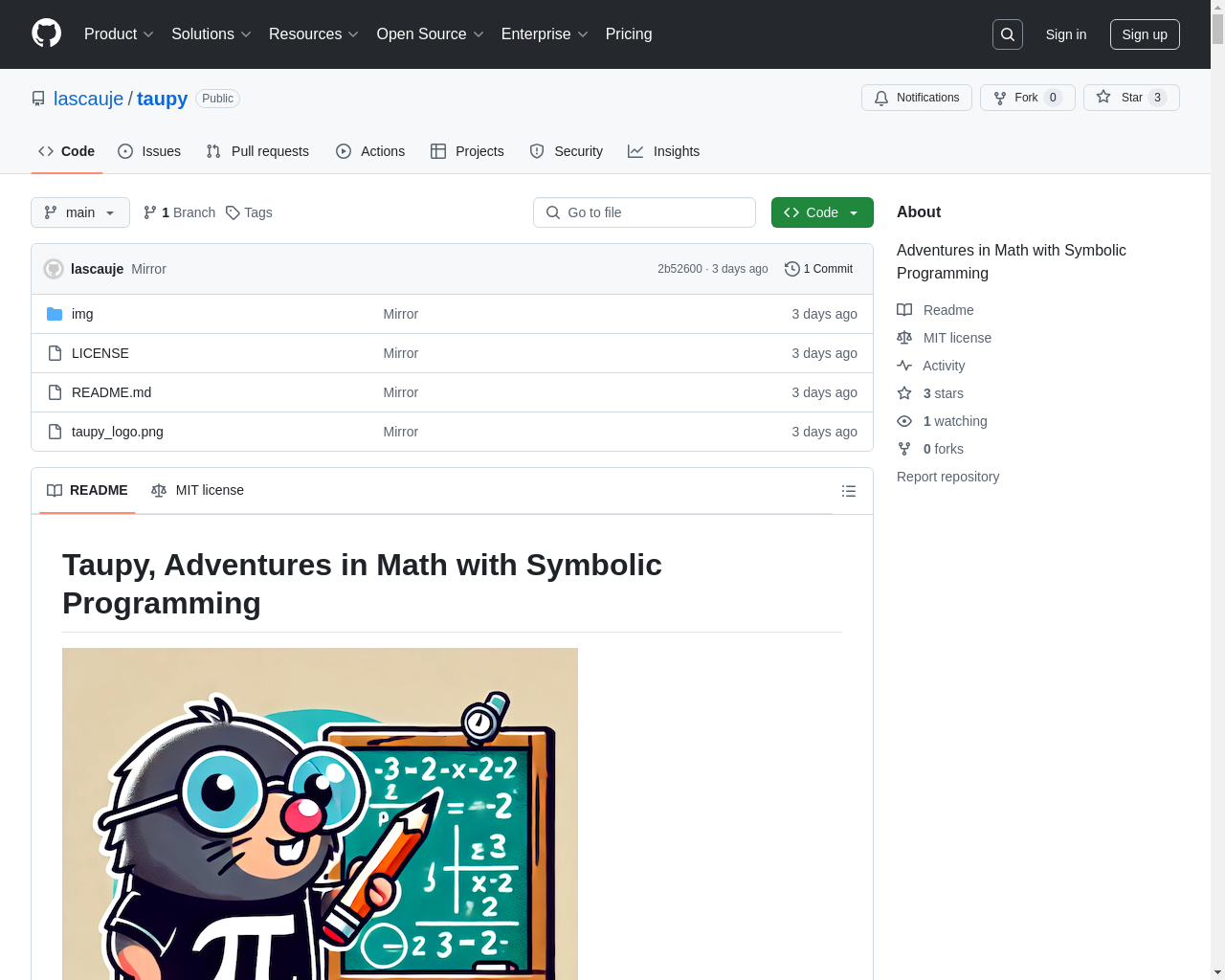This screenshot has height=980, width=1225.
Task: Open the taupy_logo.png file name
Action: click(118, 432)
